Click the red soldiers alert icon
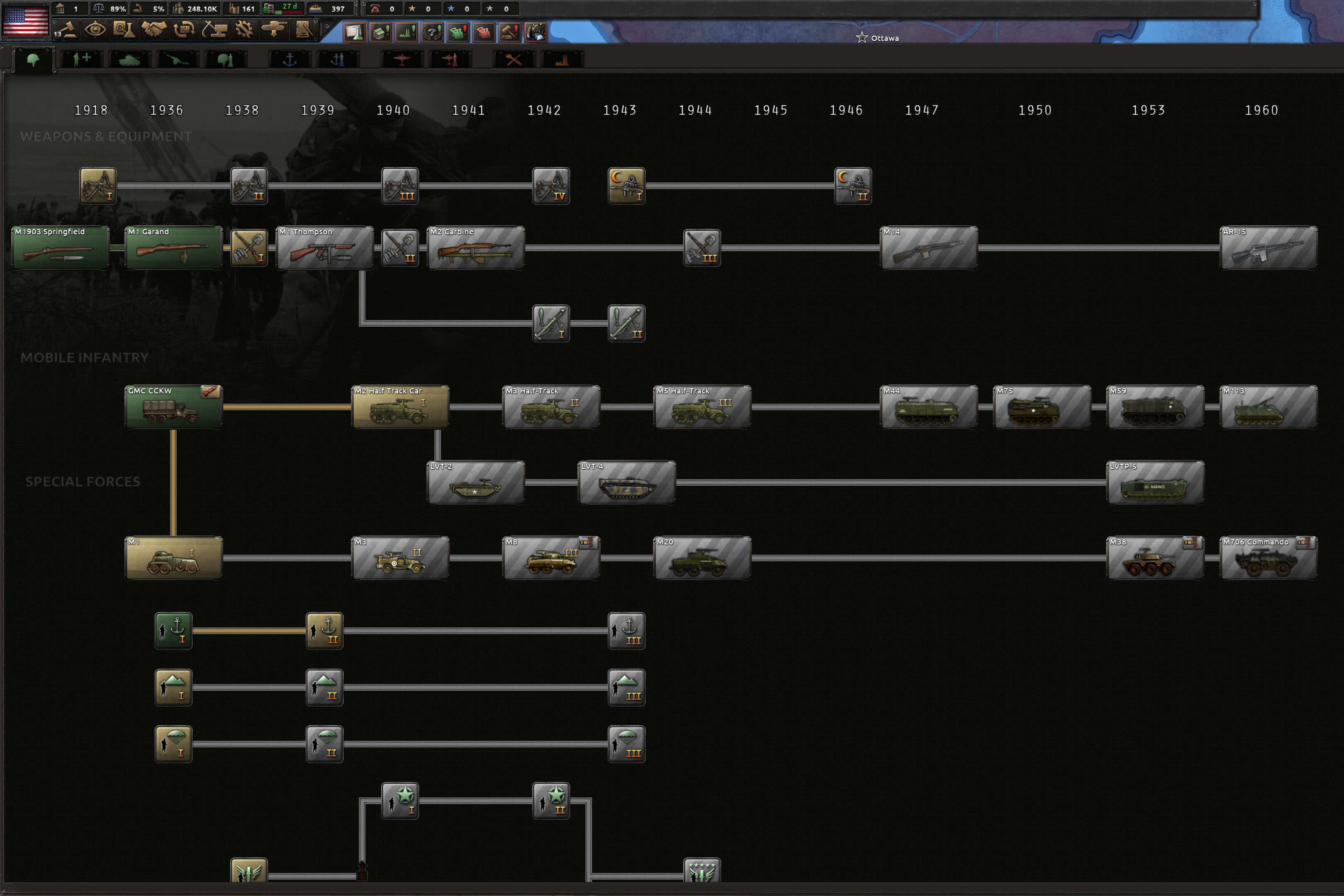Viewport: 1344px width, 896px height. click(483, 32)
